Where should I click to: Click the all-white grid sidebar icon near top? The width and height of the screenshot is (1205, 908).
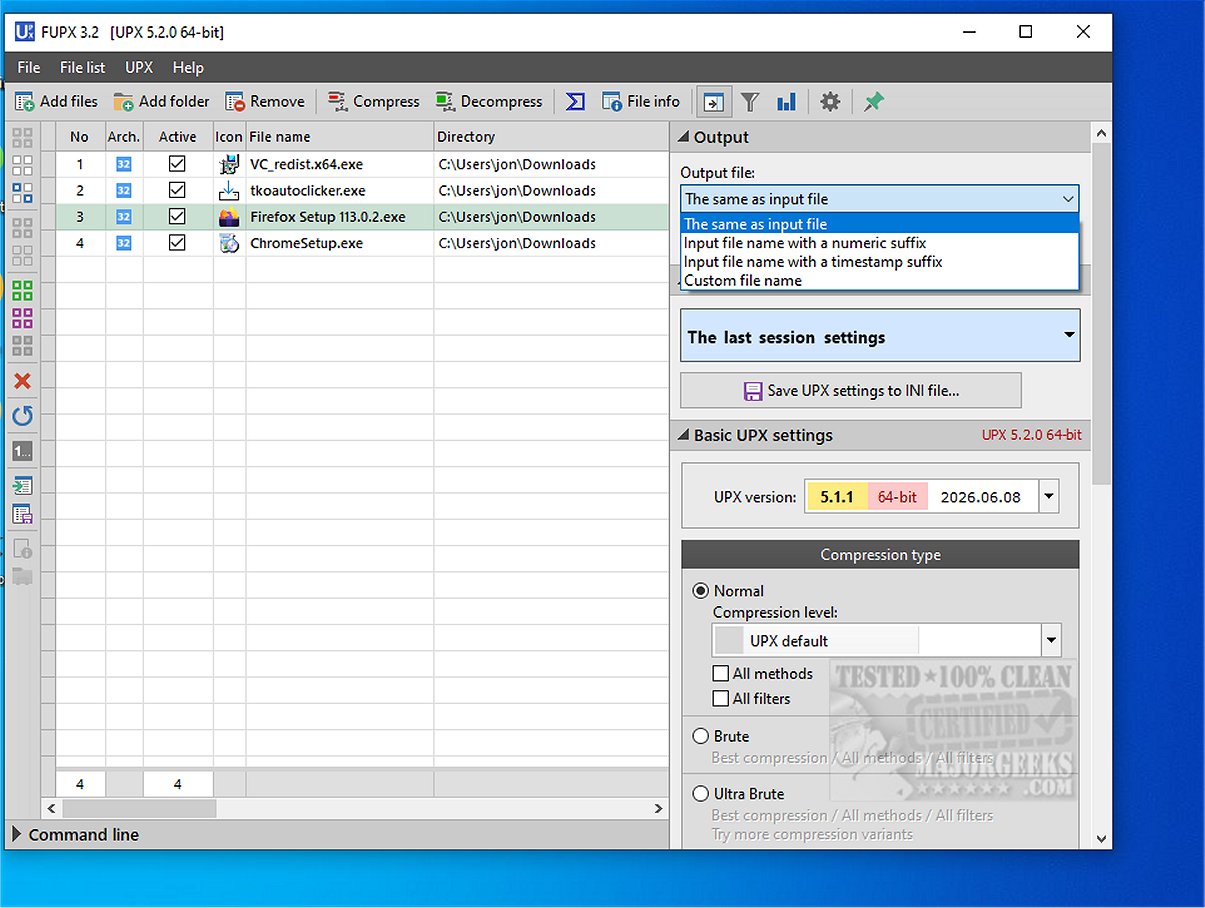pos(22,165)
